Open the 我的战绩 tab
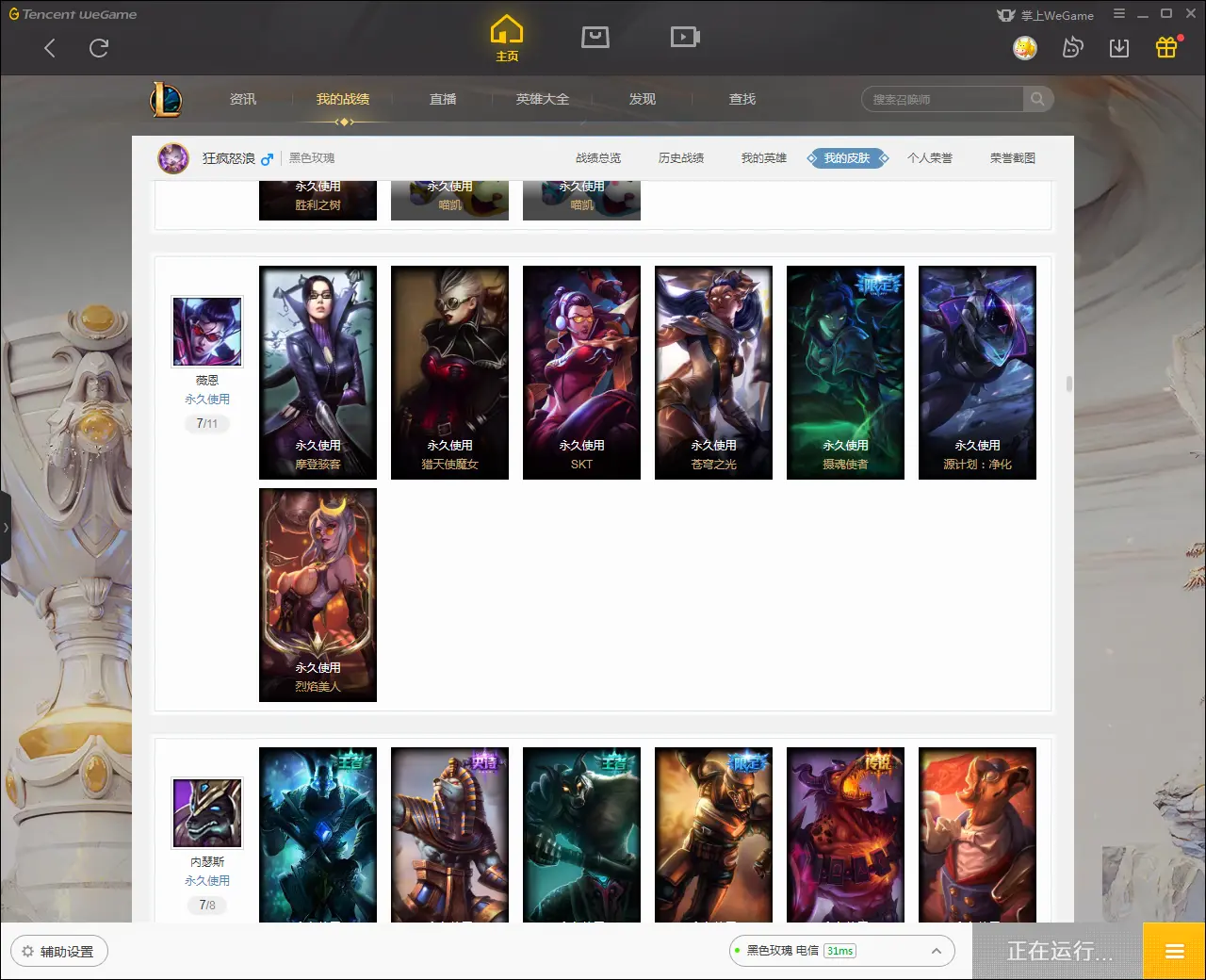Viewport: 1206px width, 980px height. (x=343, y=99)
